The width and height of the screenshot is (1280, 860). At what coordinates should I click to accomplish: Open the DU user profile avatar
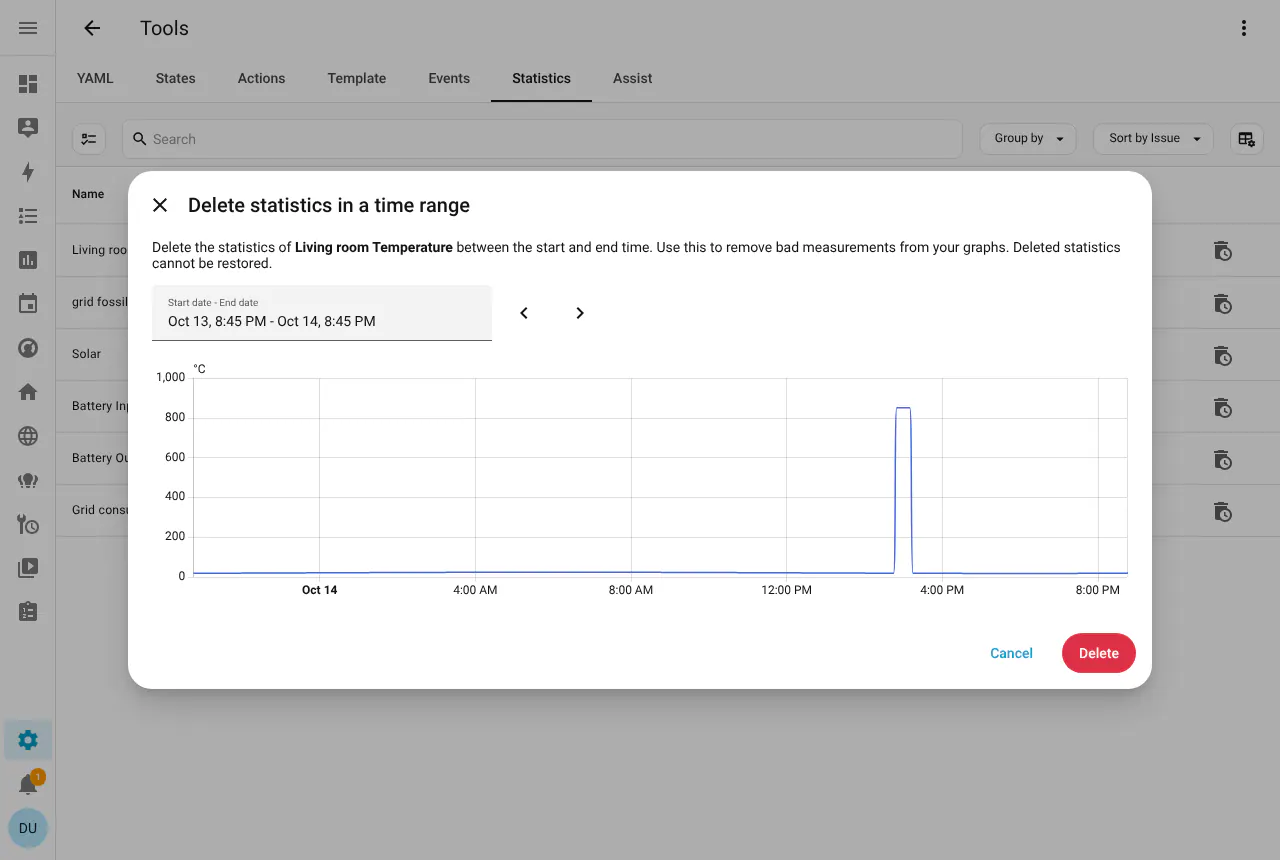coord(28,828)
